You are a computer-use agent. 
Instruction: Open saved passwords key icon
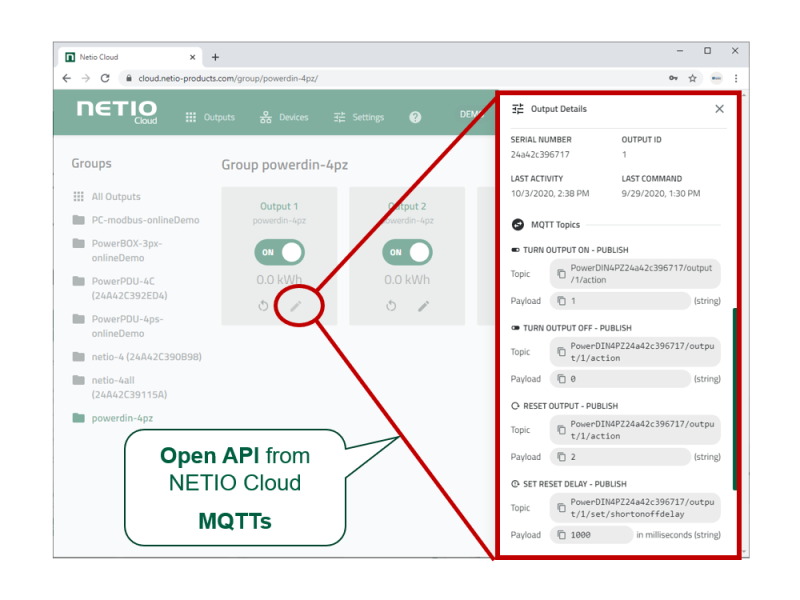pos(673,78)
